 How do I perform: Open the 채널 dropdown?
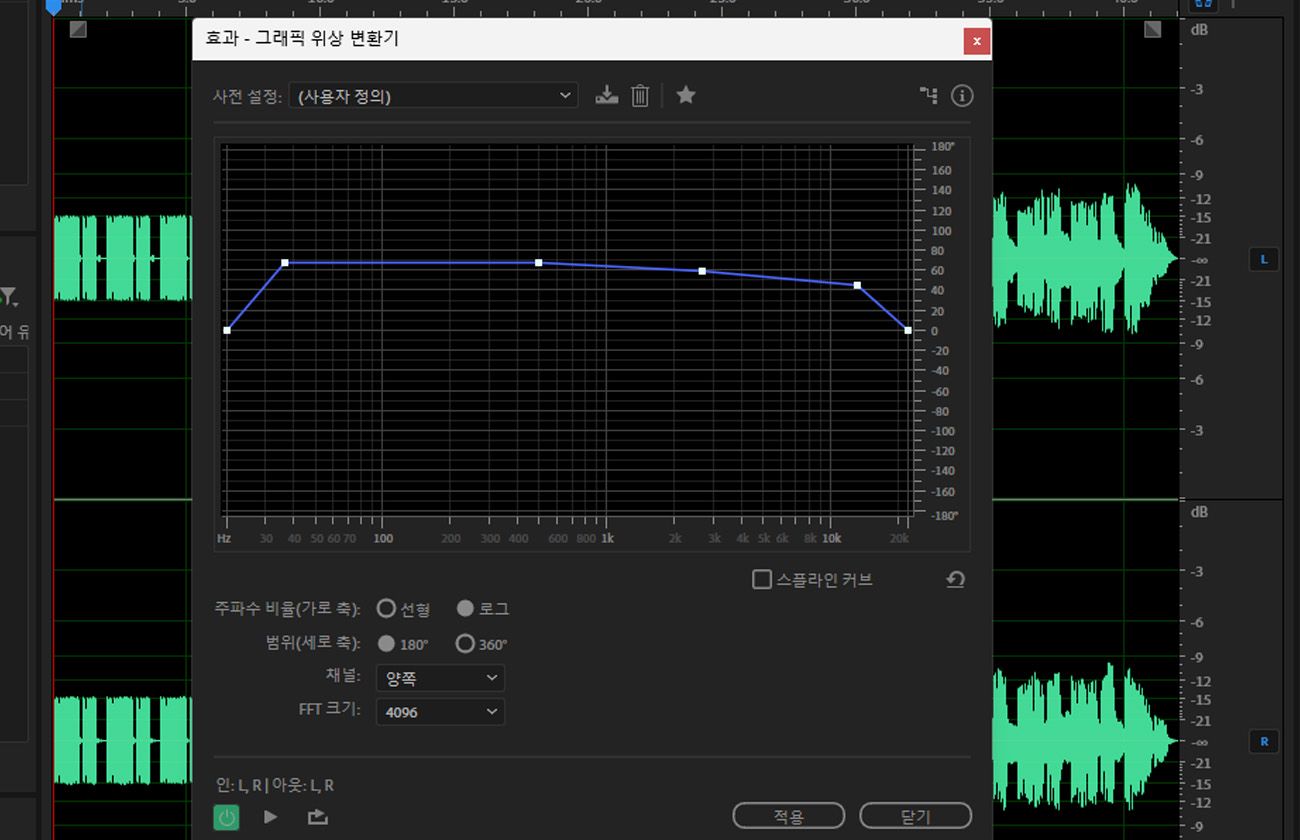[440, 677]
